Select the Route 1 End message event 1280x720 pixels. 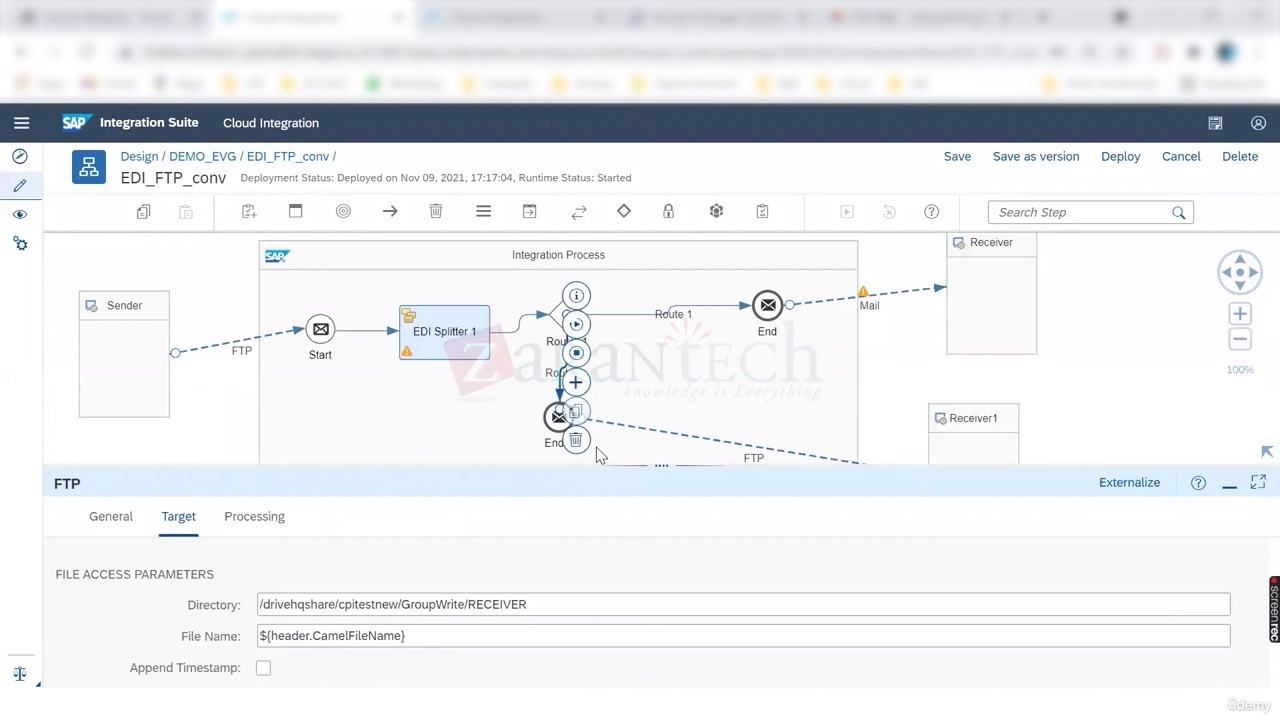[x=767, y=305]
